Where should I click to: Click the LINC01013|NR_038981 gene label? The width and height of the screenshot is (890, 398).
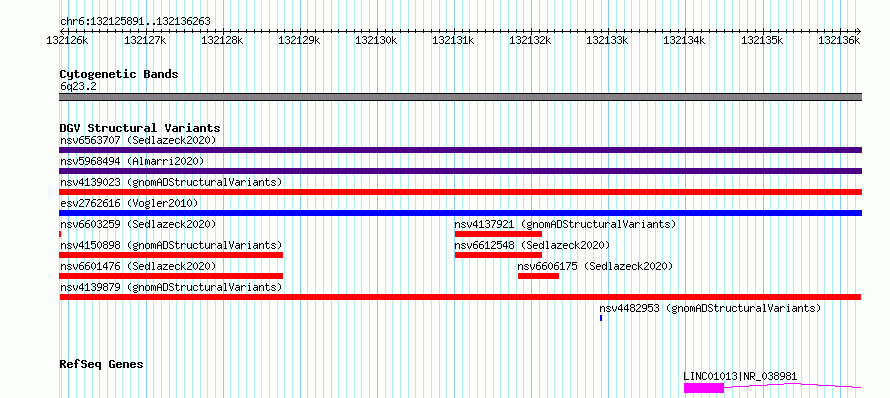740,376
